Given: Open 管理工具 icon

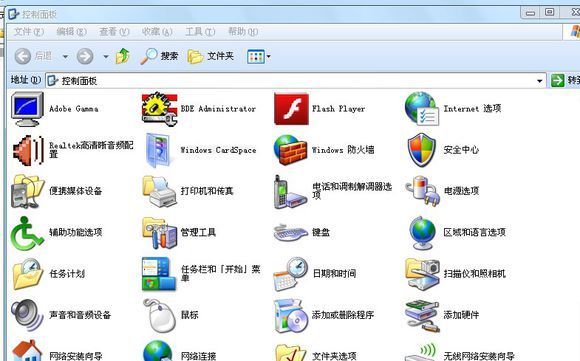Looking at the screenshot, I should 159,233.
